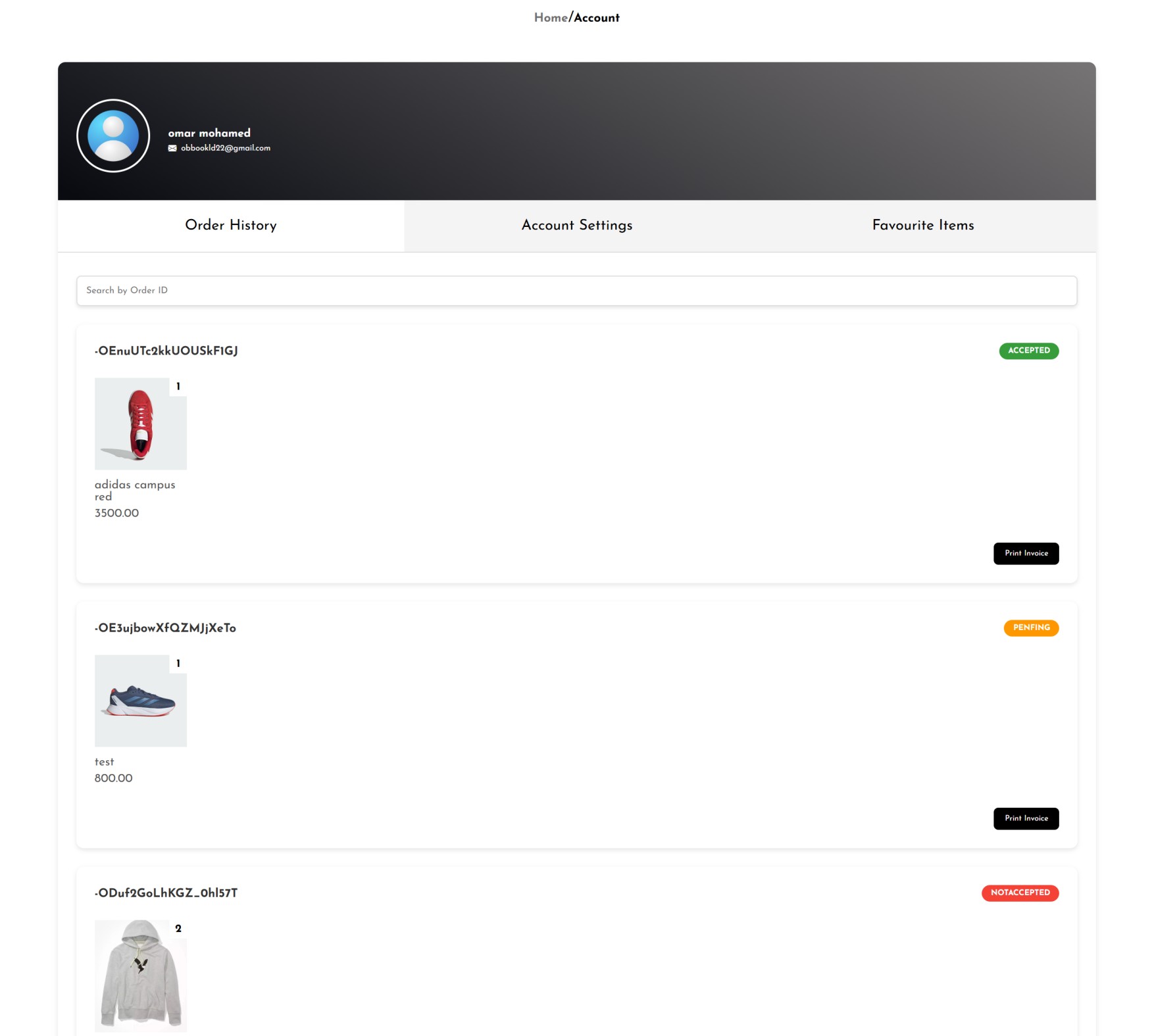Click the Account breadcrumb text
1154x1036 pixels.
pos(597,18)
